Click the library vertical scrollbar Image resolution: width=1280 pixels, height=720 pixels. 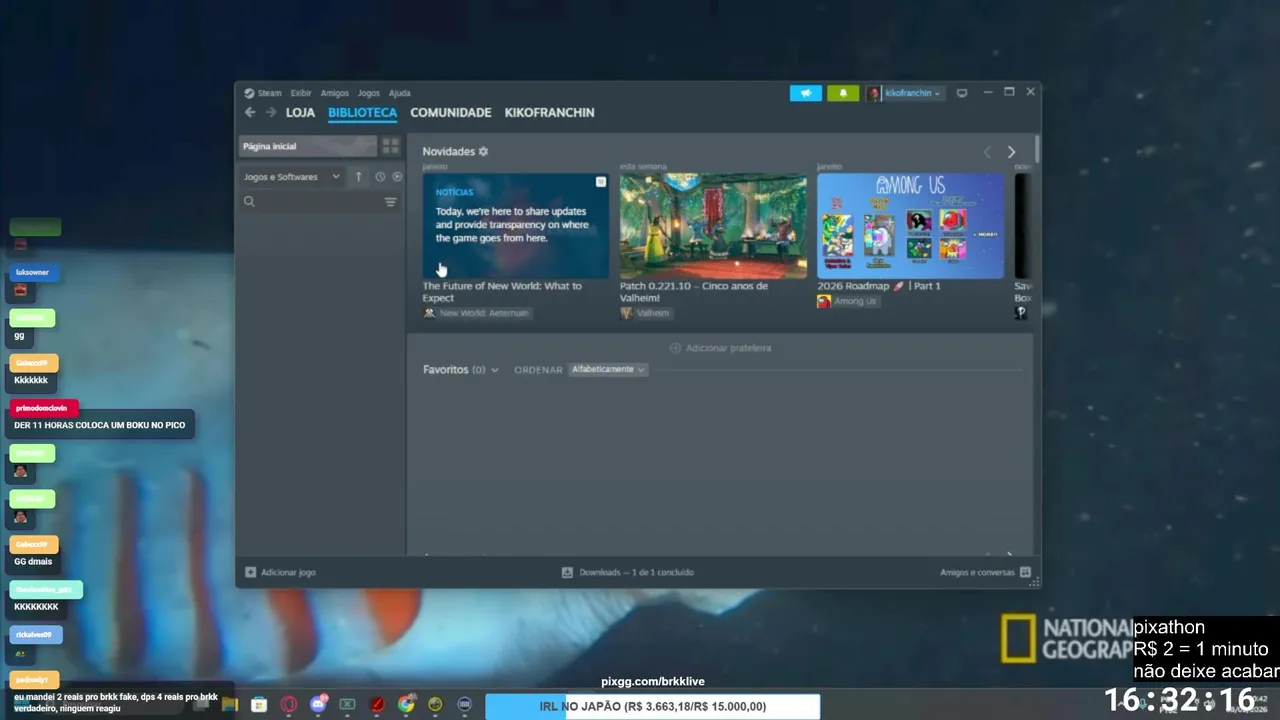(1037, 150)
